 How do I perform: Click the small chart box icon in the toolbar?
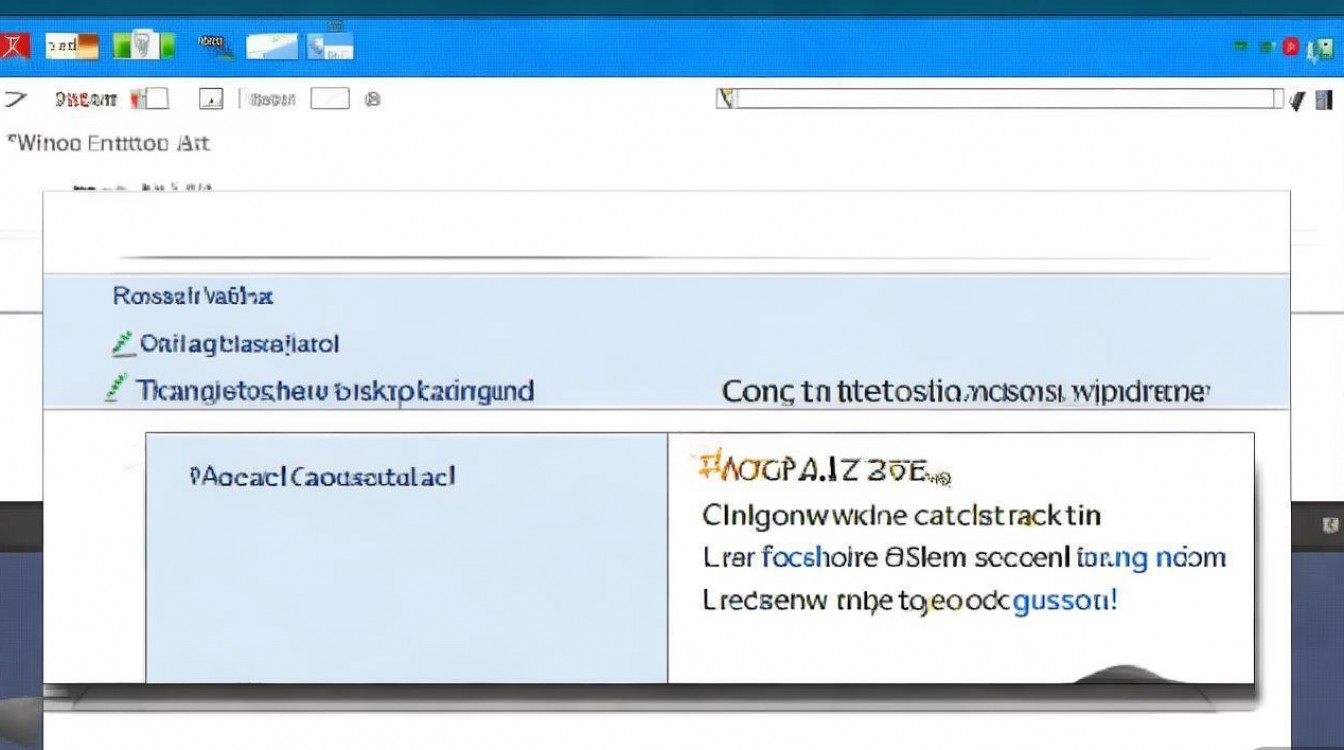click(211, 99)
